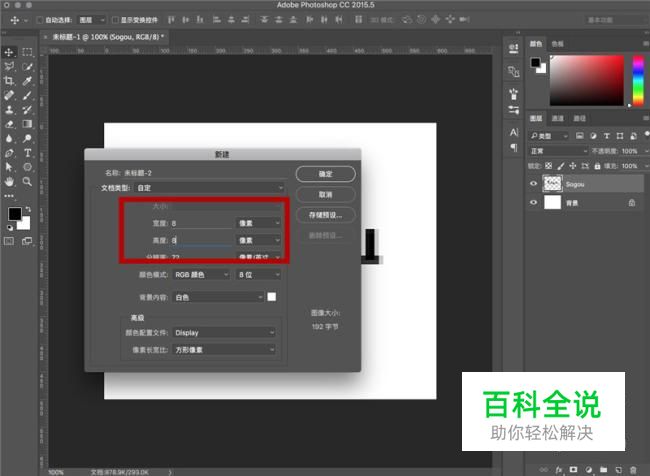Click the 确定 button

tap(325, 174)
